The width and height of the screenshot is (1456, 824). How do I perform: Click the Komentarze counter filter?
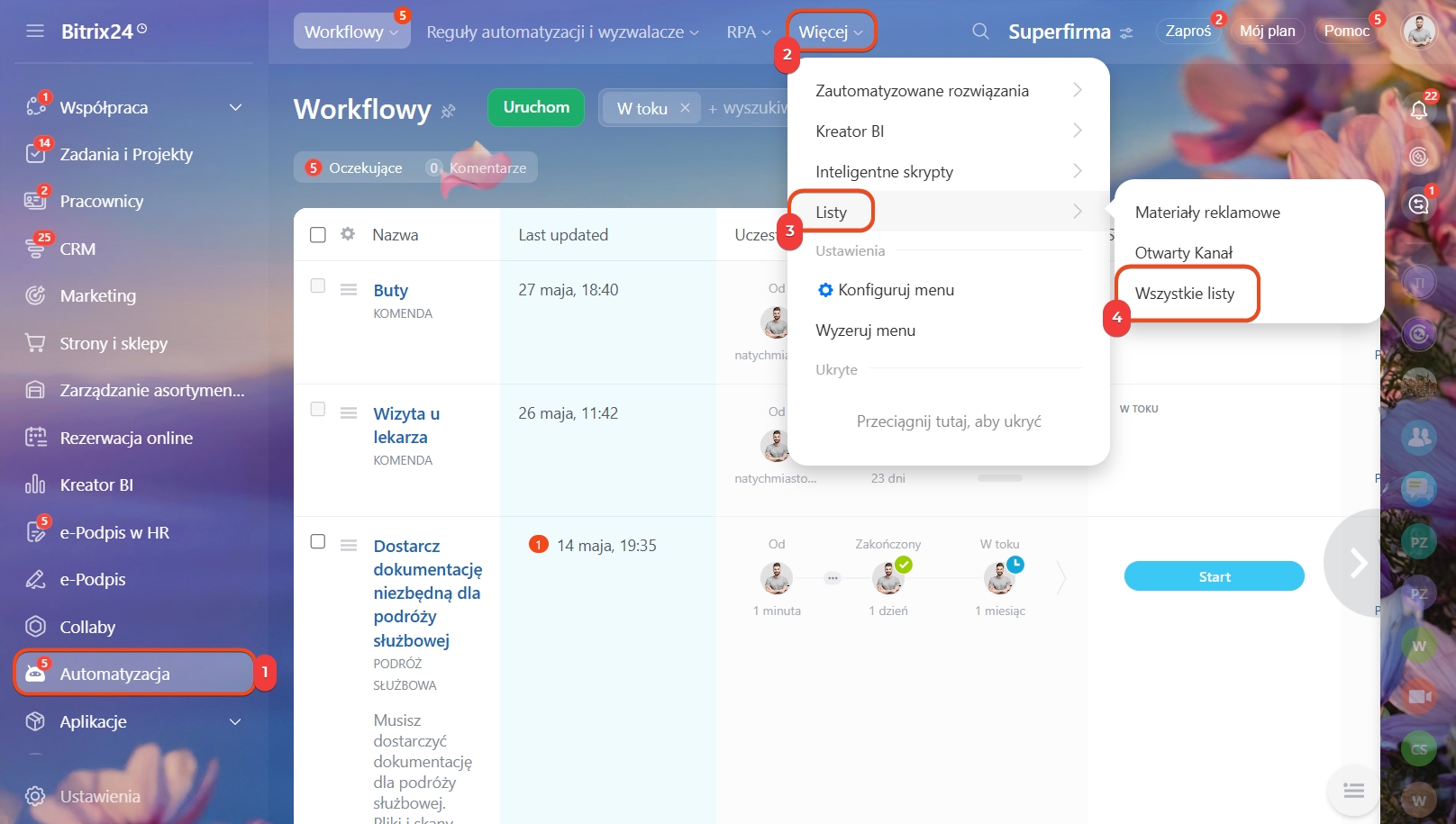477,168
